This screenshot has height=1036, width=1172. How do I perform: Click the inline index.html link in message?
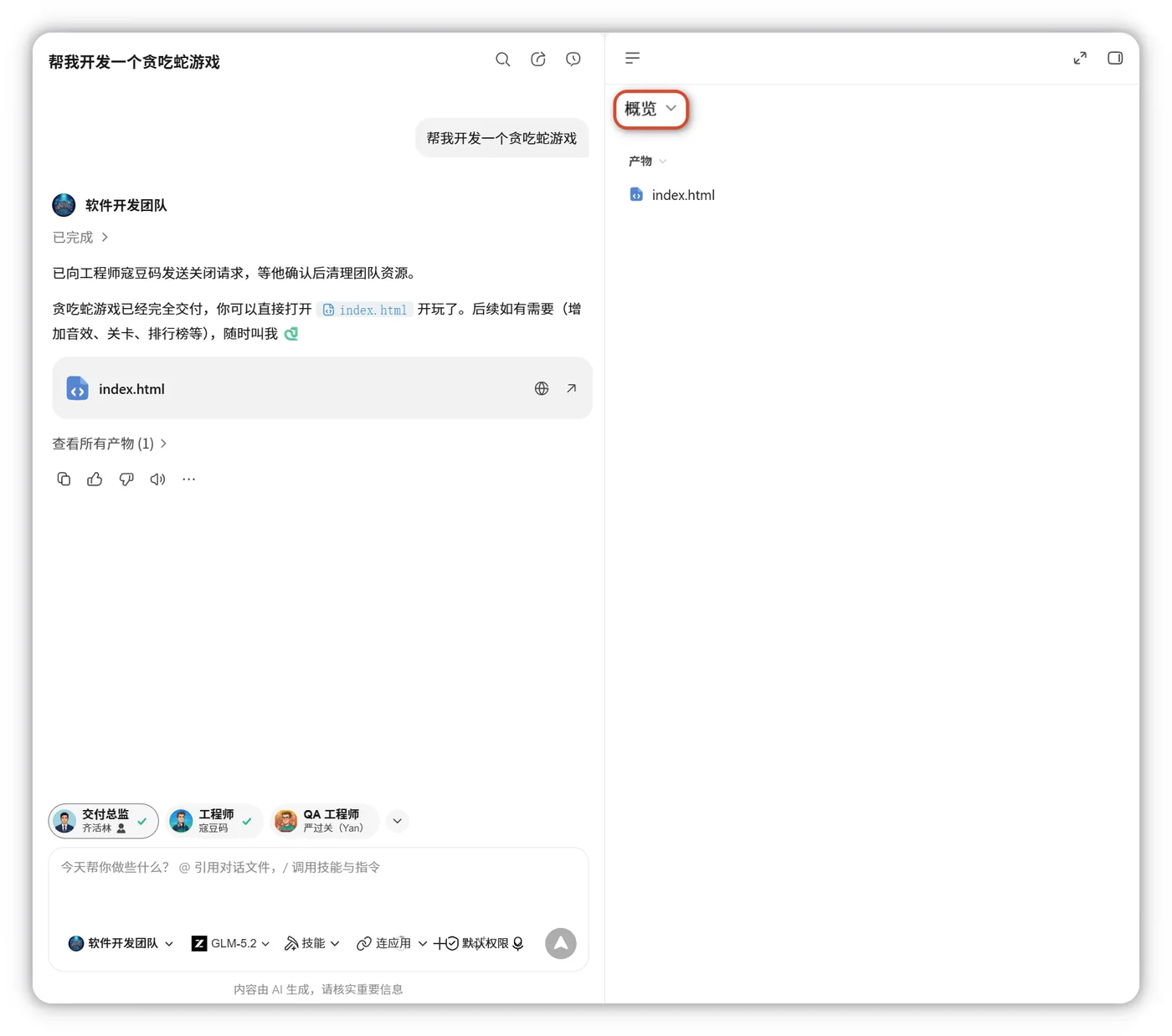(x=365, y=310)
